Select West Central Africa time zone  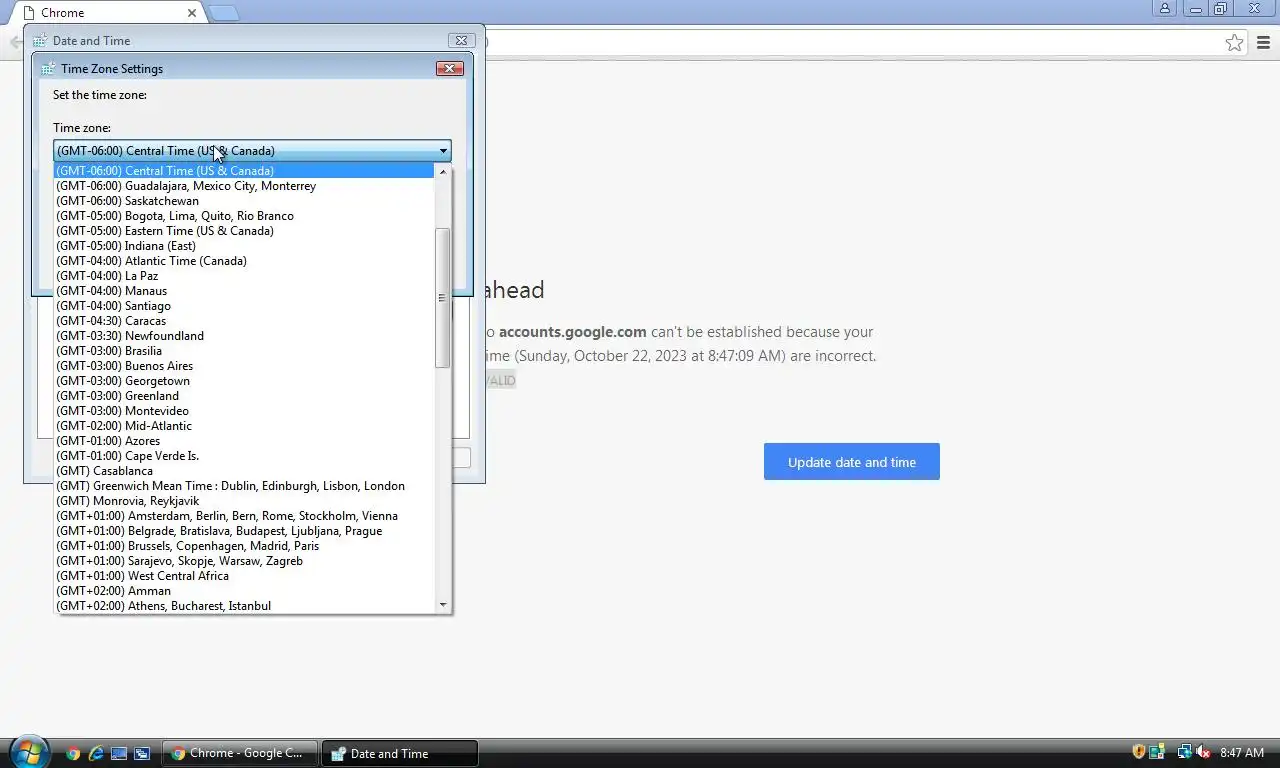pyautogui.click(x=244, y=576)
